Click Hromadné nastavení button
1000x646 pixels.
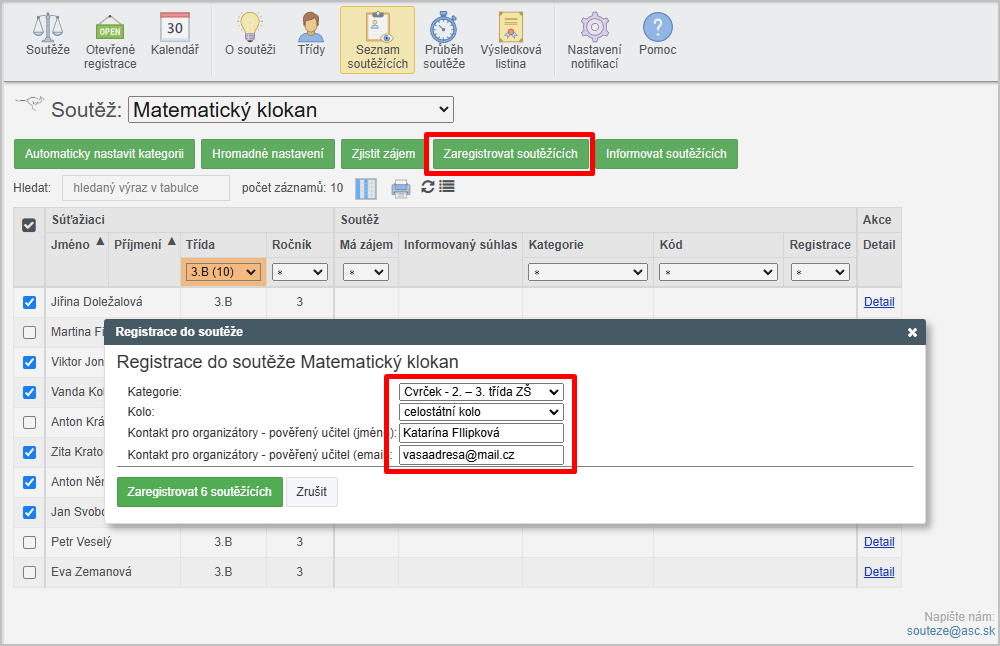pos(268,154)
